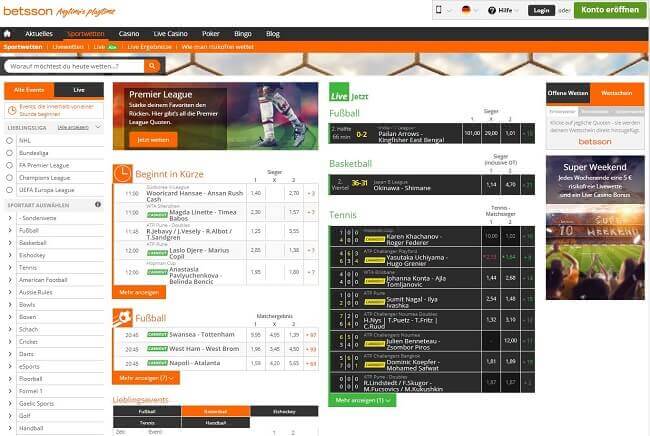
Task: Select odds 1,14 for Okinawa
Action: click(491, 184)
